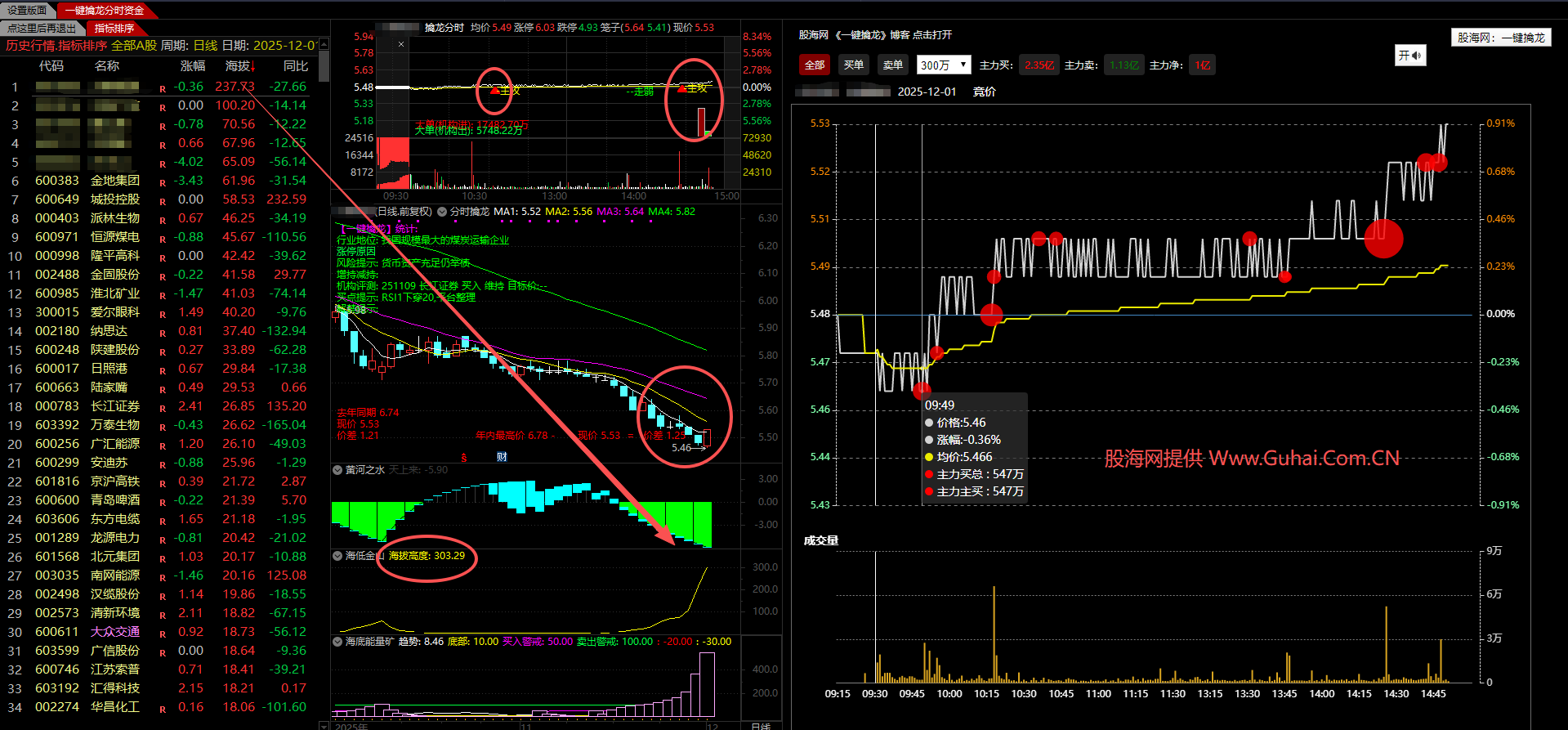Image resolution: width=1568 pixels, height=730 pixels.
Task: Click the red S marker below candlesticks
Action: tap(464, 458)
